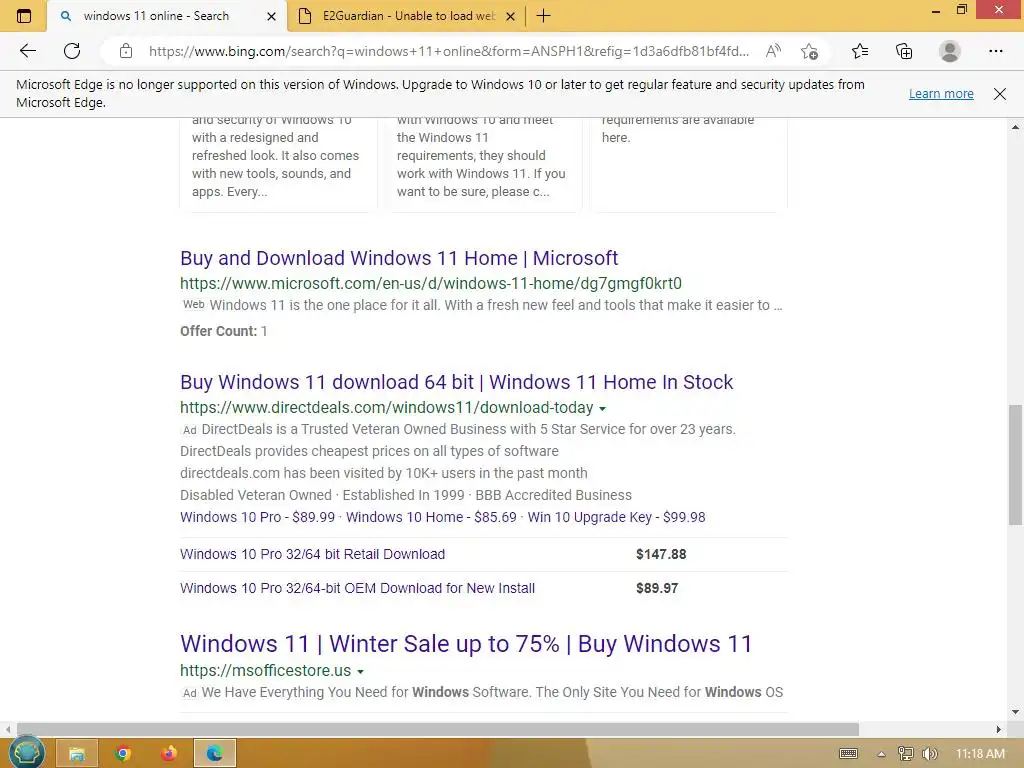Click the 11:18 AM taskbar clock
1024x768 pixels.
pos(980,754)
